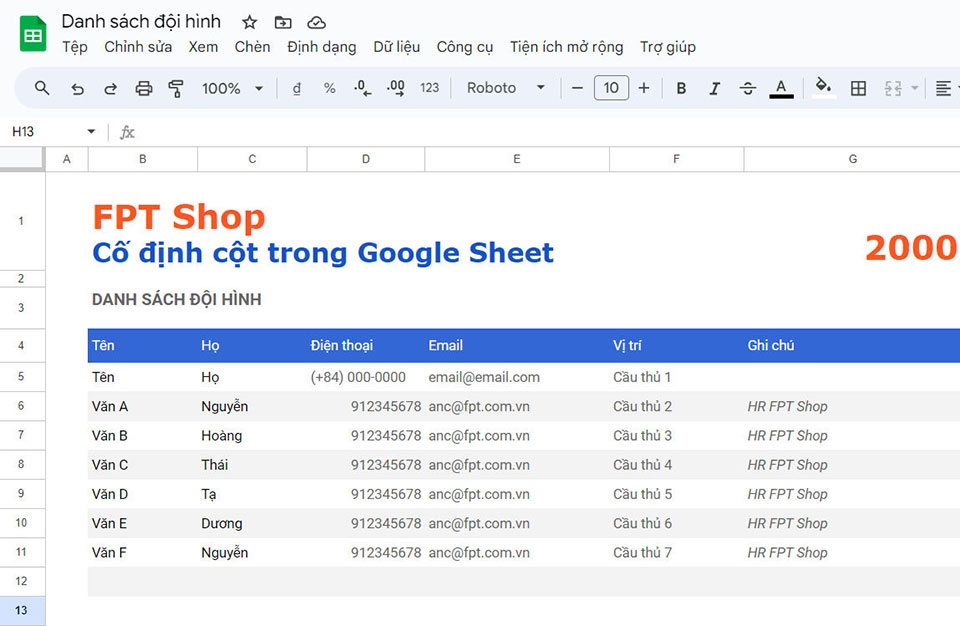Screen dimensions: 960x626
Task: Select column G header
Action: click(852, 159)
